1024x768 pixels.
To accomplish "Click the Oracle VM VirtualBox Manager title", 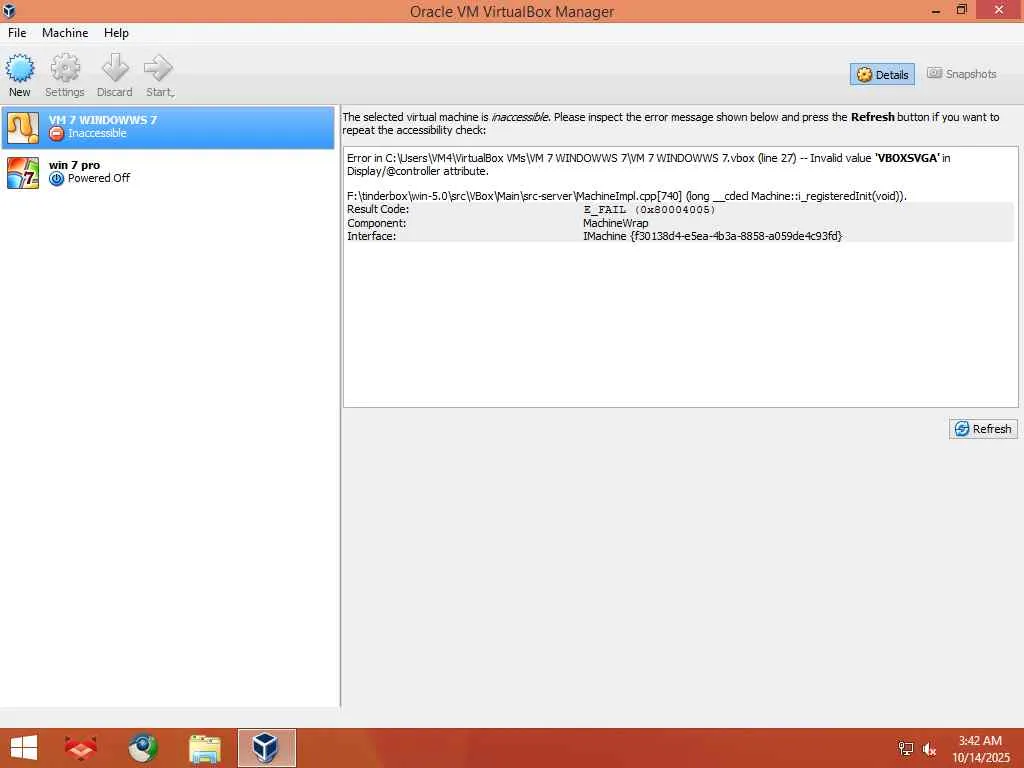I will [x=512, y=12].
